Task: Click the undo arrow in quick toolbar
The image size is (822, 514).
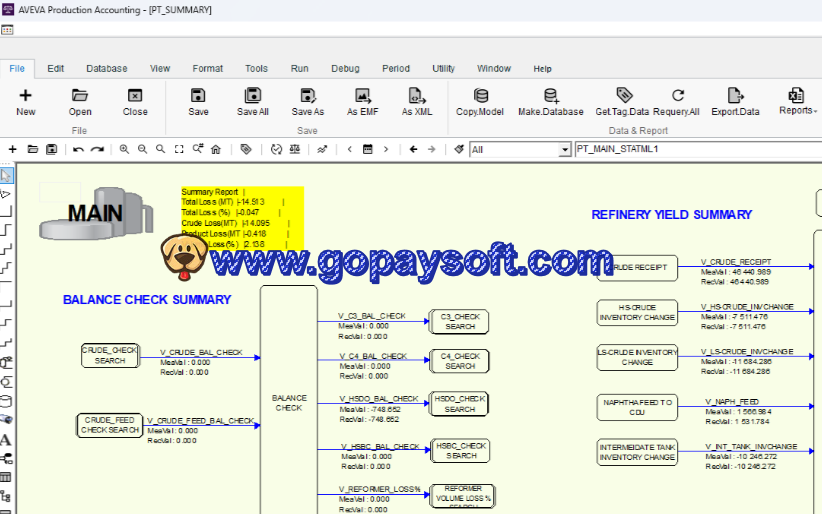Action: point(78,149)
